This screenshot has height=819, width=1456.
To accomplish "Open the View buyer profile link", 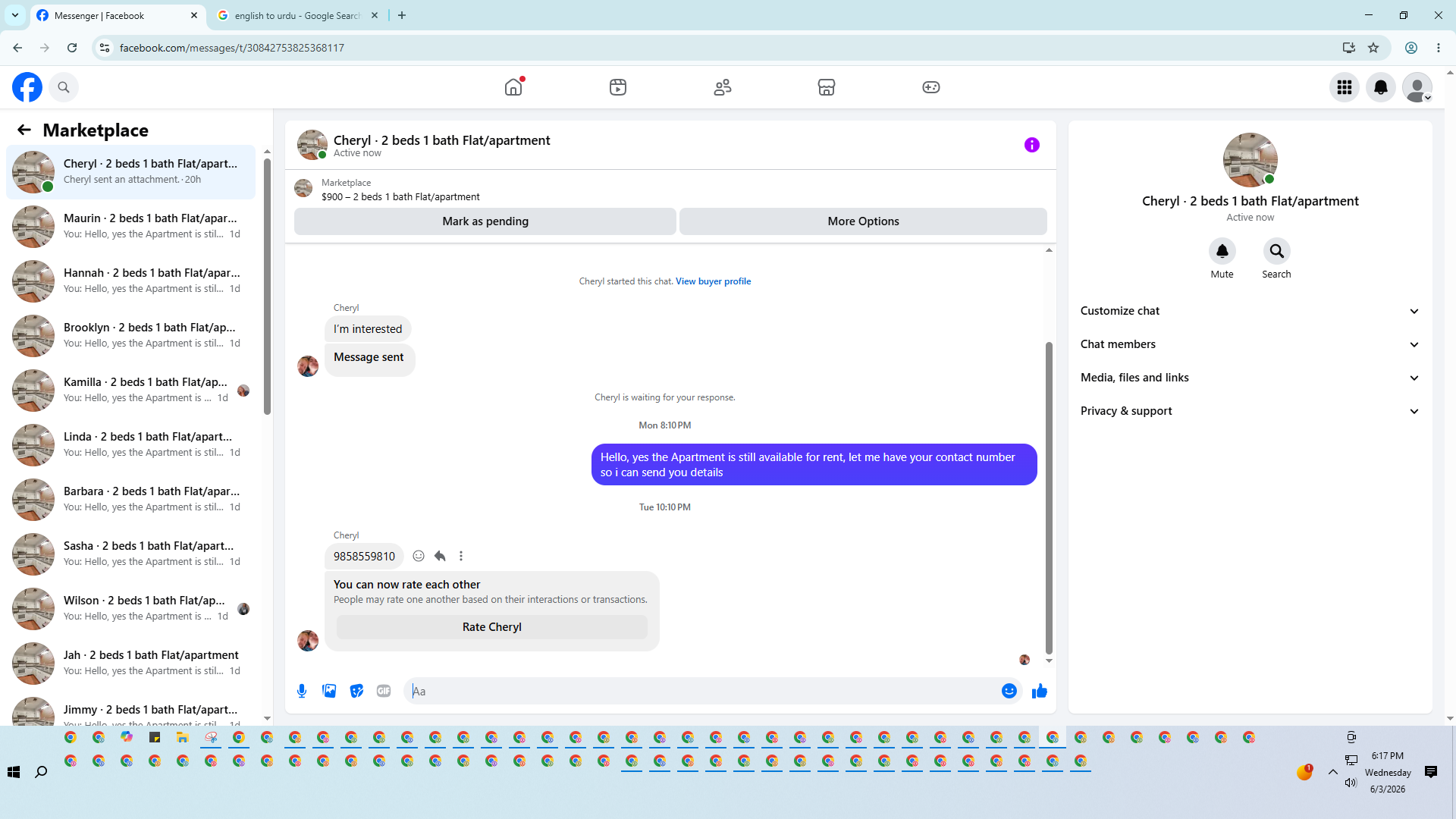I will click(x=713, y=281).
